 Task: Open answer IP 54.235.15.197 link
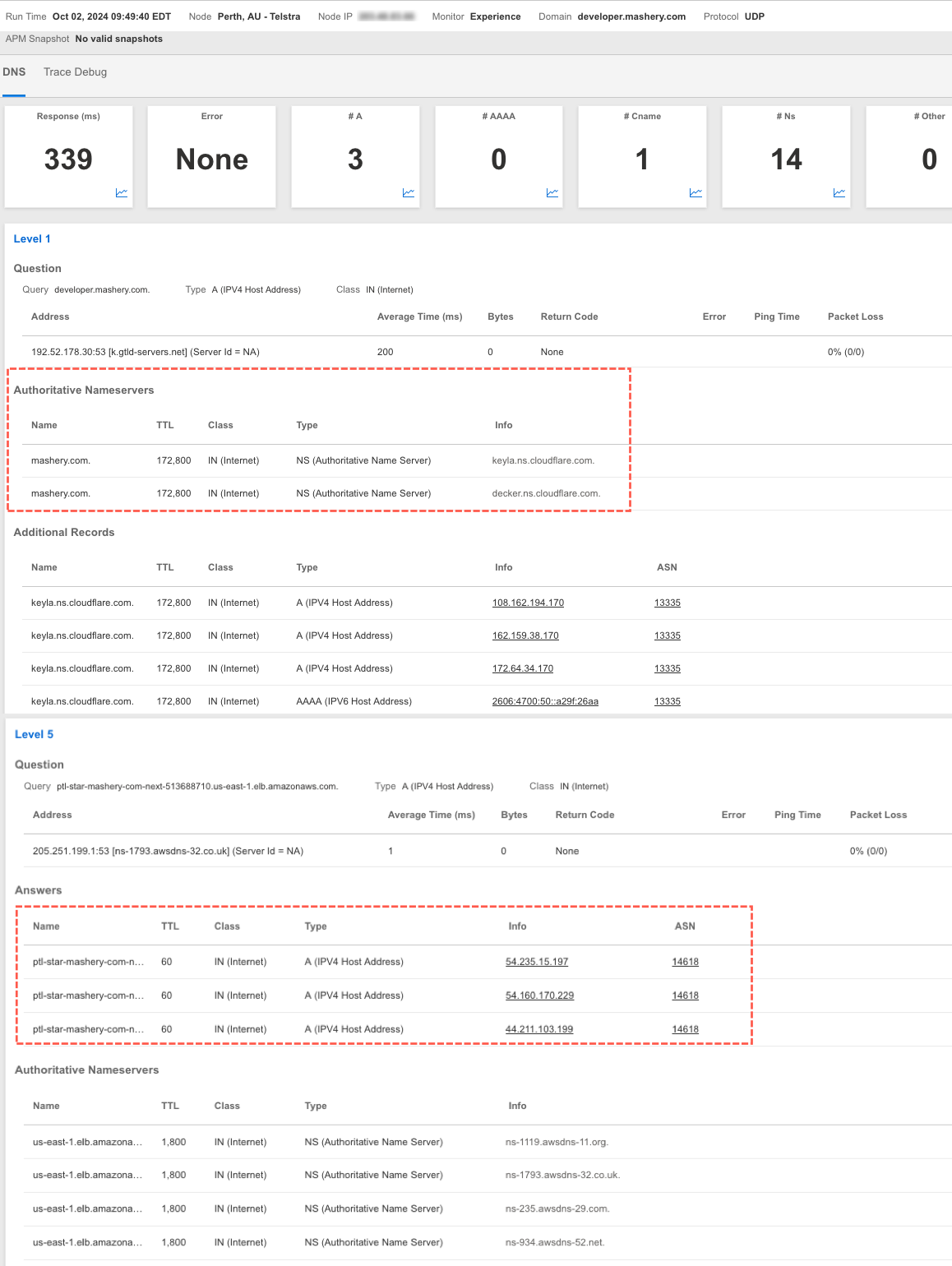point(537,962)
